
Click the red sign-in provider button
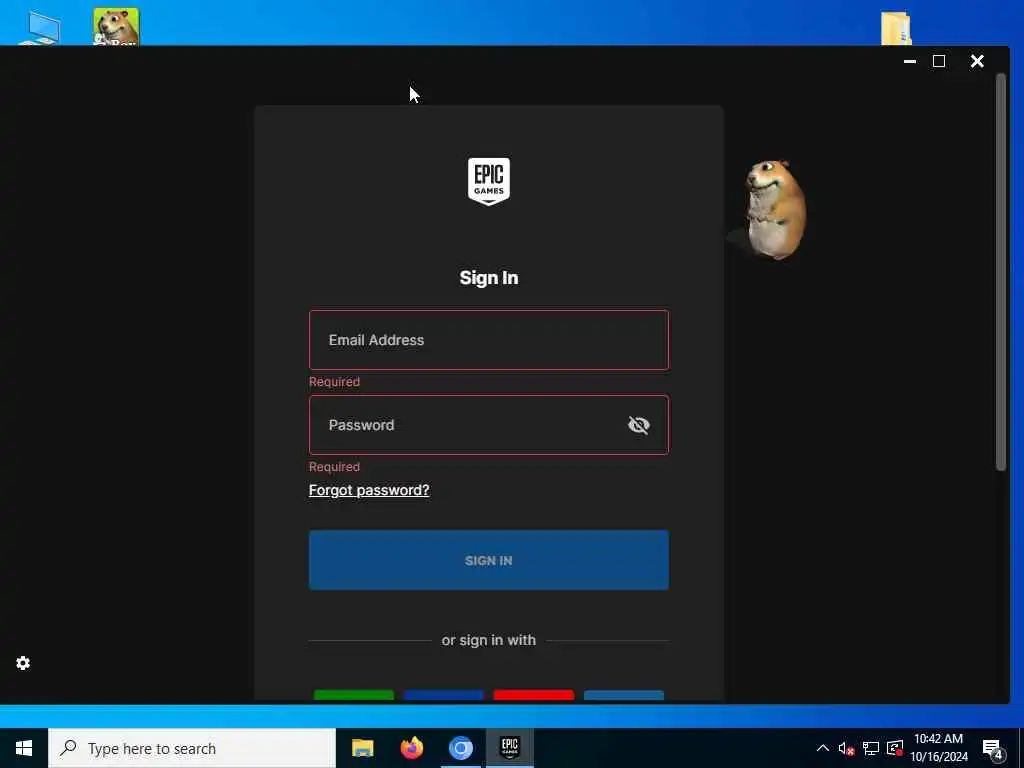[534, 696]
